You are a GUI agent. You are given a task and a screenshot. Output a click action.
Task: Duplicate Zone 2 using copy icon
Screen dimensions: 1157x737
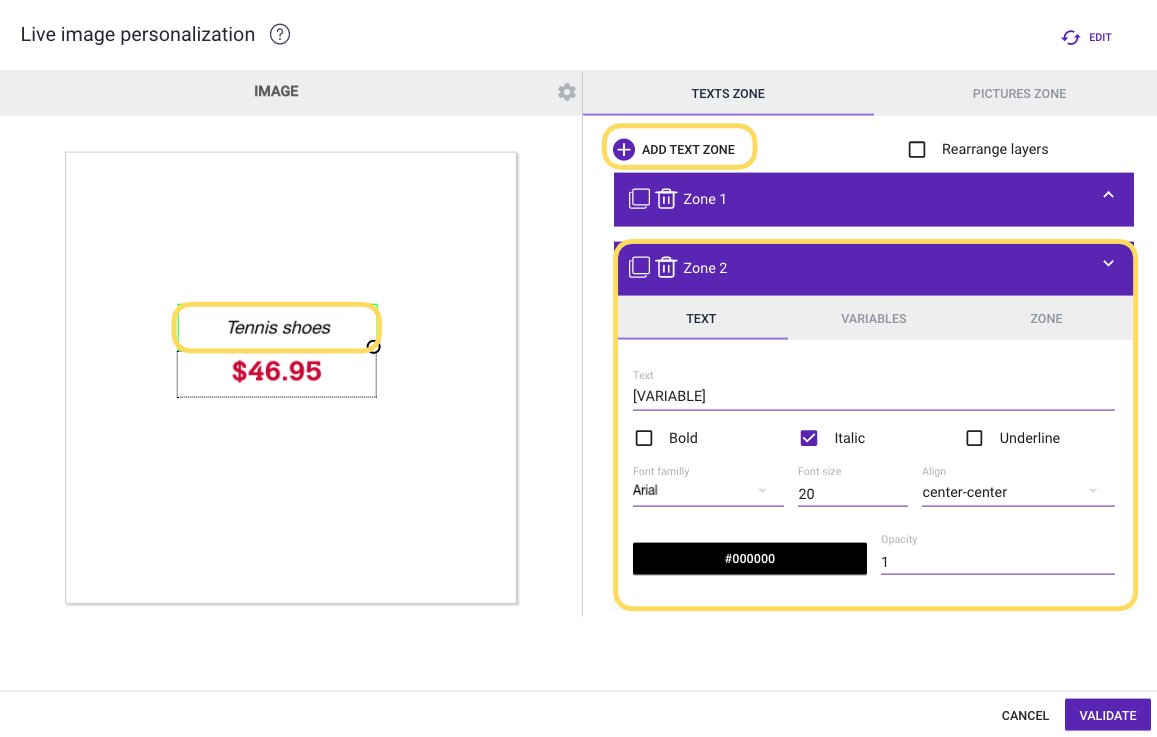pyautogui.click(x=639, y=268)
